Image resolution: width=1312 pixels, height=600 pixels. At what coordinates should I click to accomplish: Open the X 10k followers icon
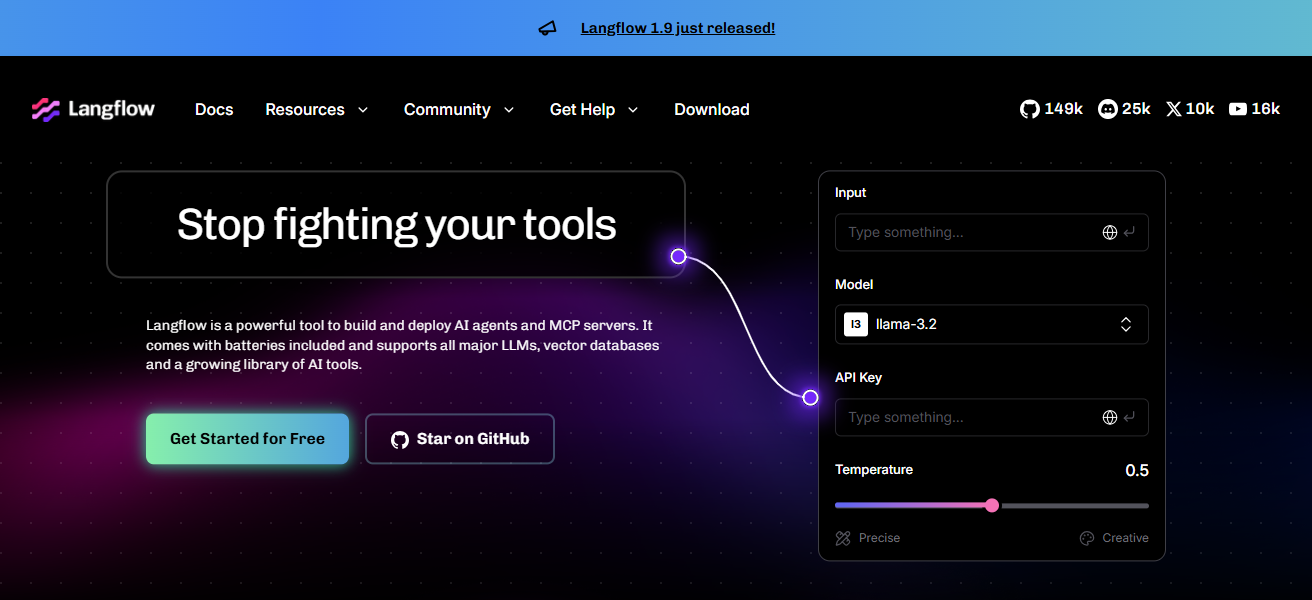(x=1174, y=109)
